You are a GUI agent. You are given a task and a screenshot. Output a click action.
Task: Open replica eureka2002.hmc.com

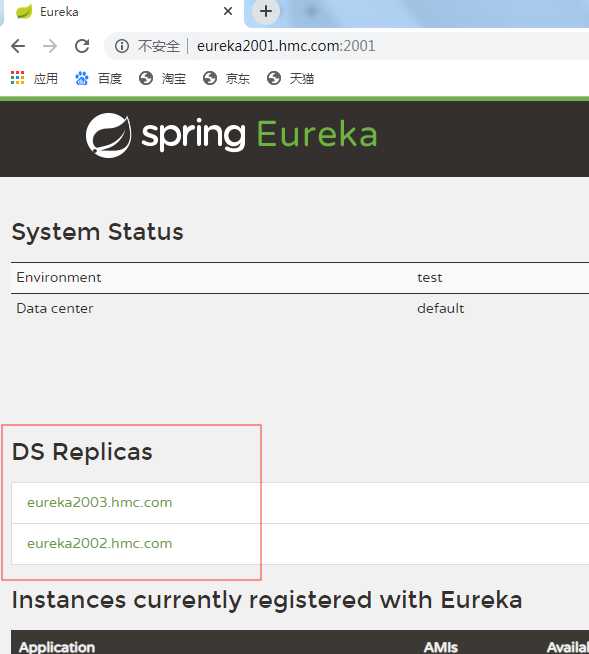100,543
